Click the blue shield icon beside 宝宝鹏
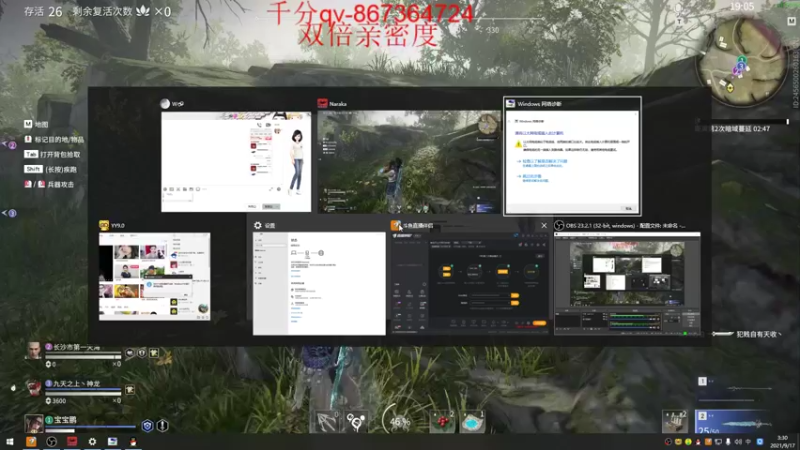The height and width of the screenshot is (450, 800). tap(147, 426)
